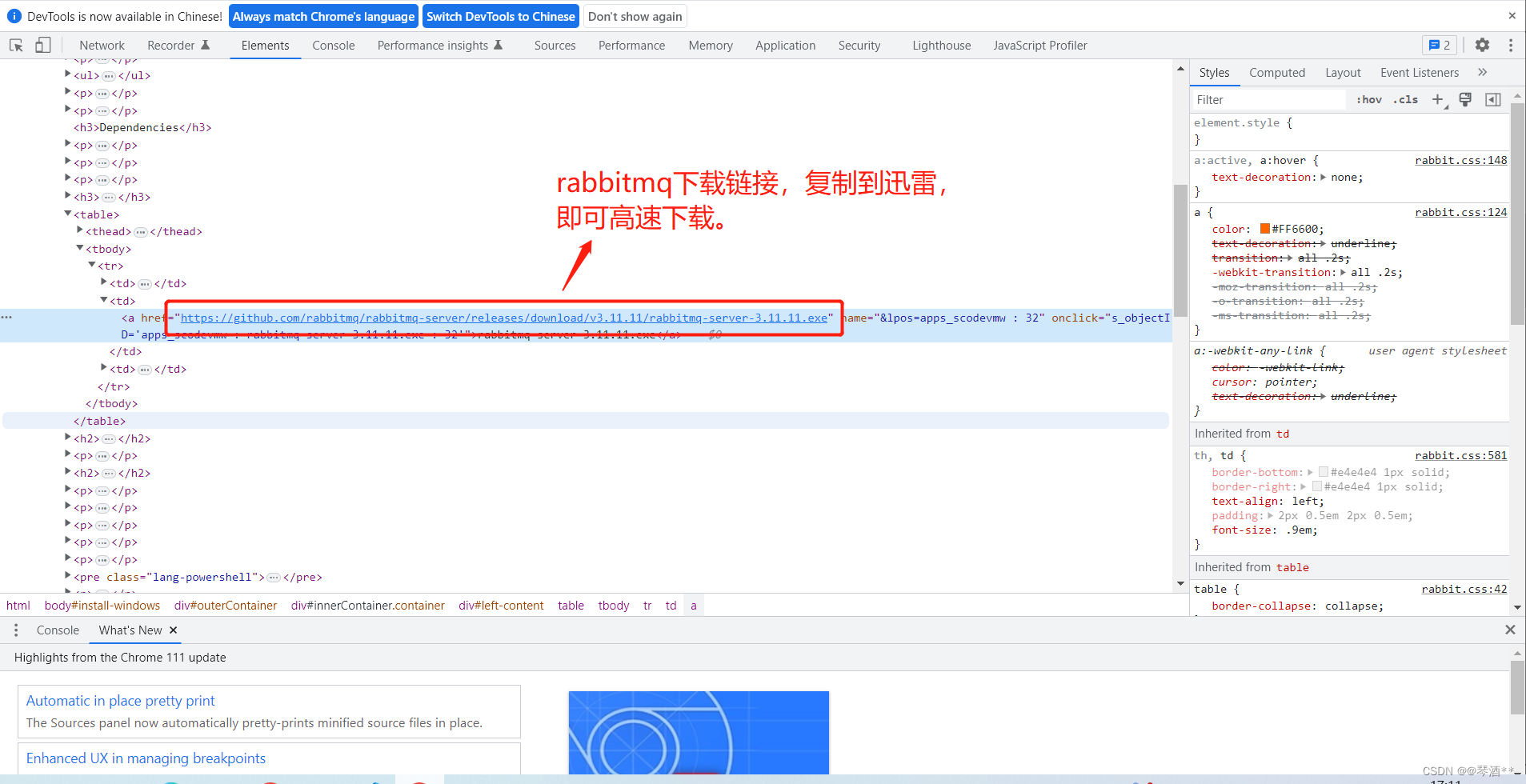Select the Layout tab
This screenshot has width=1526, height=784.
point(1343,73)
